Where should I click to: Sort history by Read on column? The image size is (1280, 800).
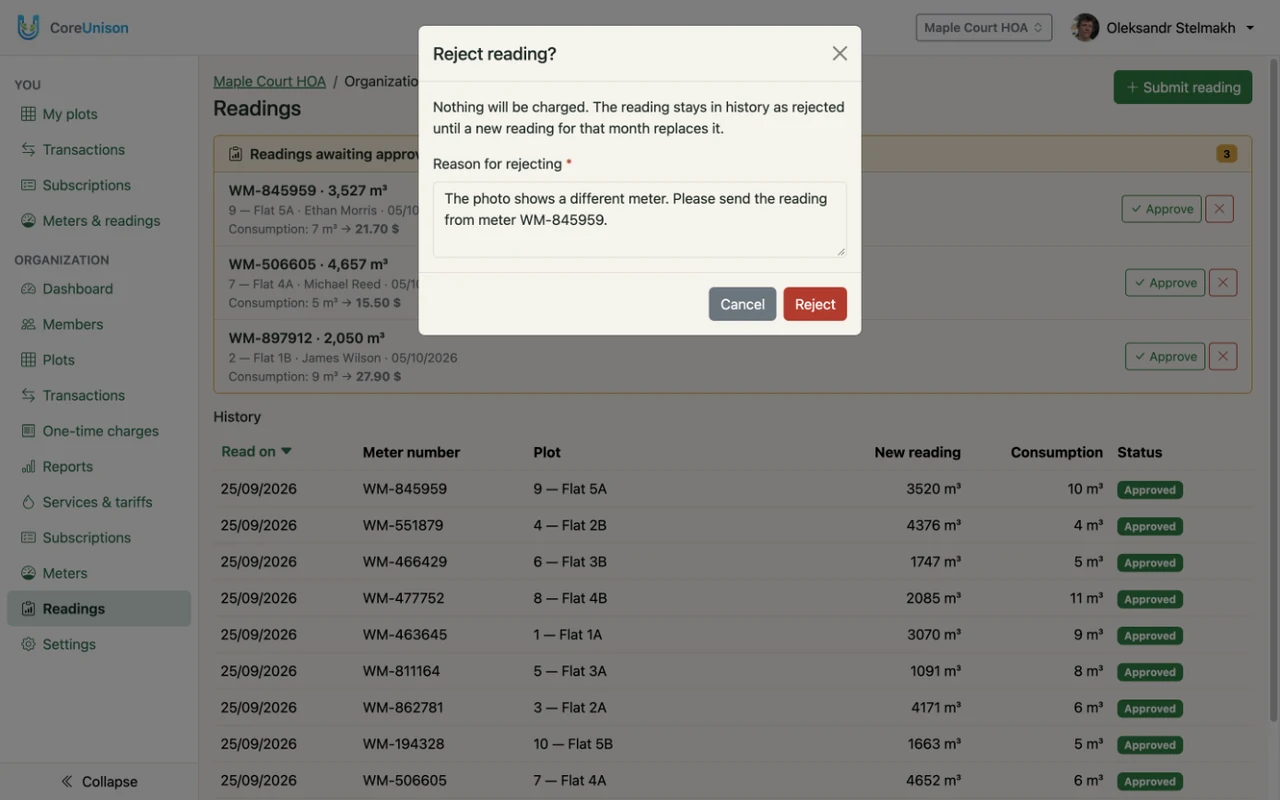tap(257, 452)
